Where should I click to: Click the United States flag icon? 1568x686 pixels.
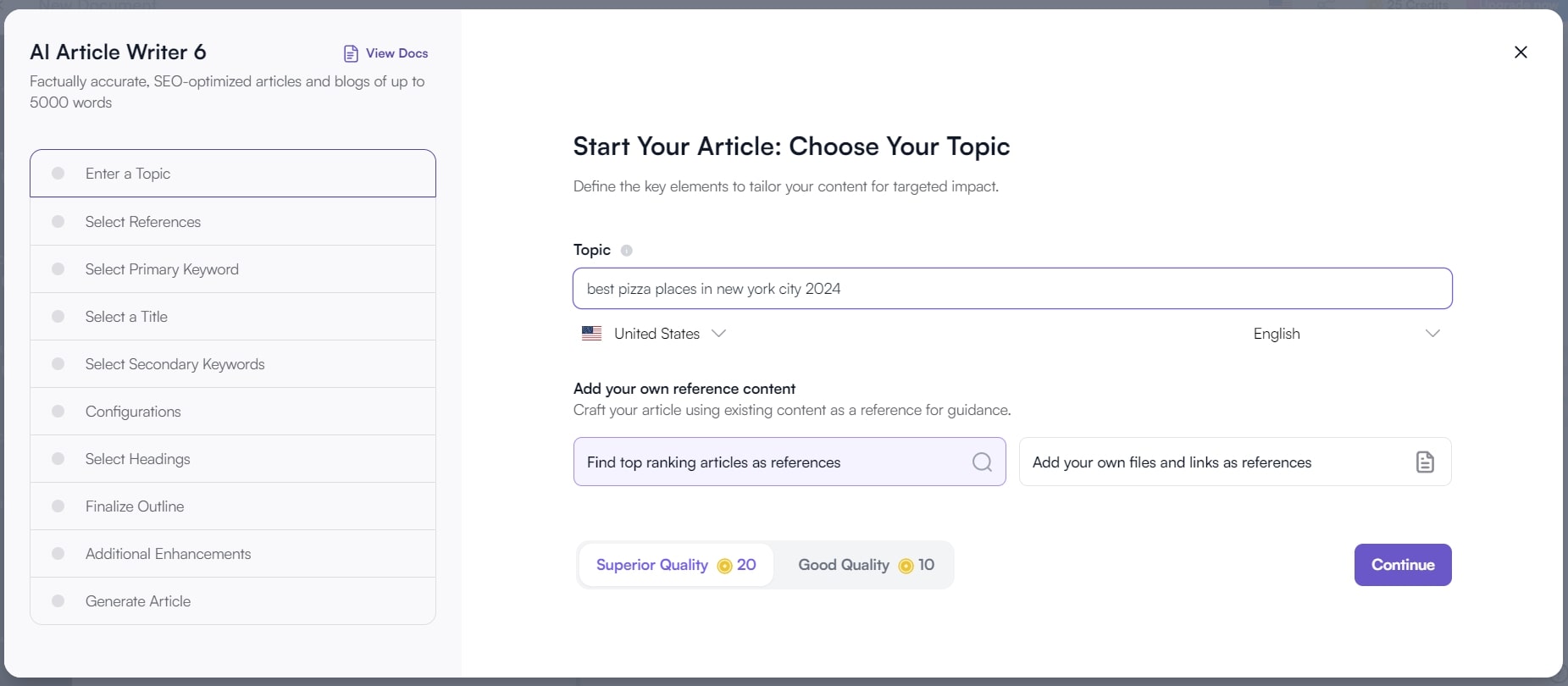(x=591, y=334)
